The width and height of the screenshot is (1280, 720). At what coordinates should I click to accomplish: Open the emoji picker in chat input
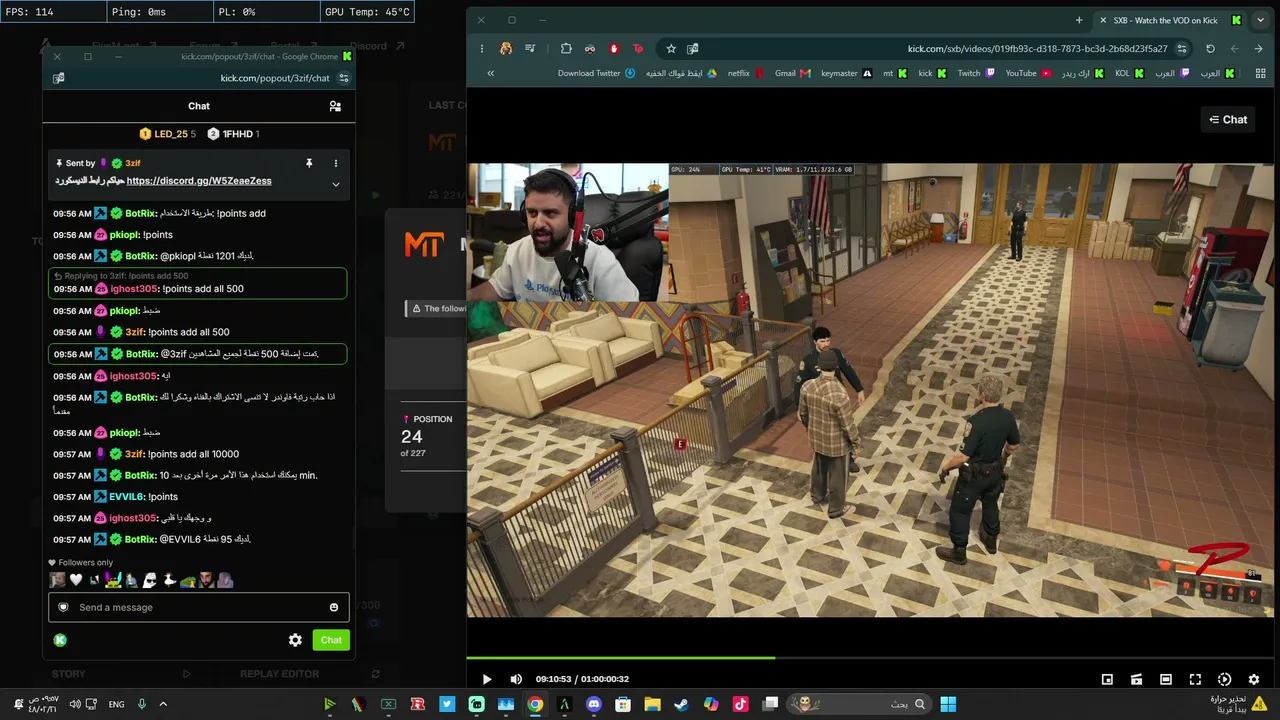click(x=334, y=607)
